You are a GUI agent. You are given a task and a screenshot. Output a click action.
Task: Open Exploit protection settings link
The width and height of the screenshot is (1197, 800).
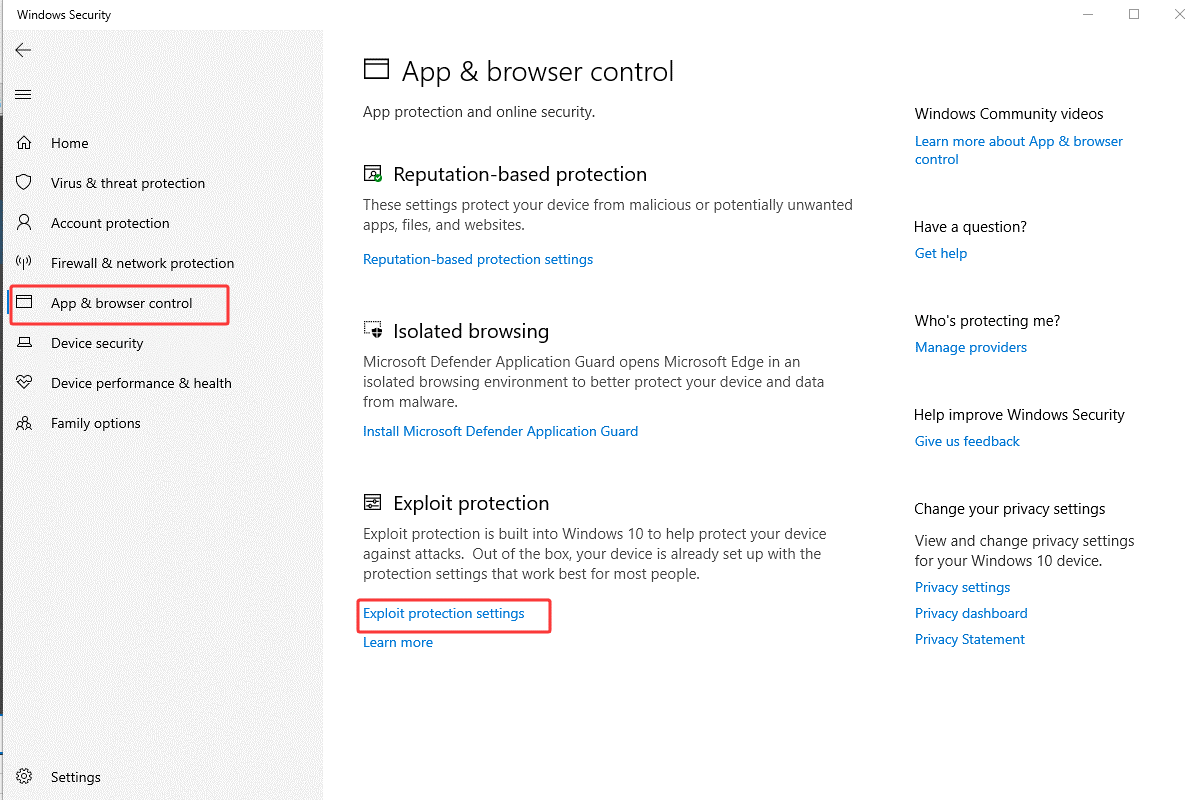tap(443, 613)
